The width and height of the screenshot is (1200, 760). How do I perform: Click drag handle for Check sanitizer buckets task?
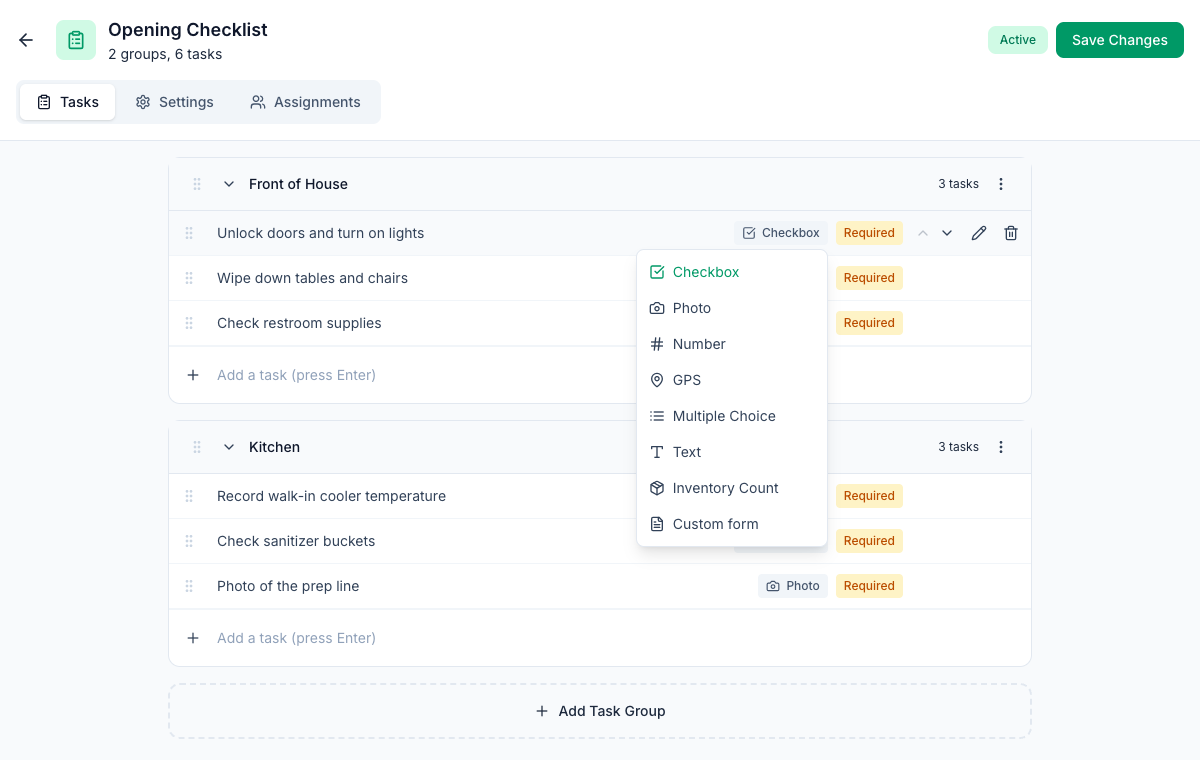189,541
